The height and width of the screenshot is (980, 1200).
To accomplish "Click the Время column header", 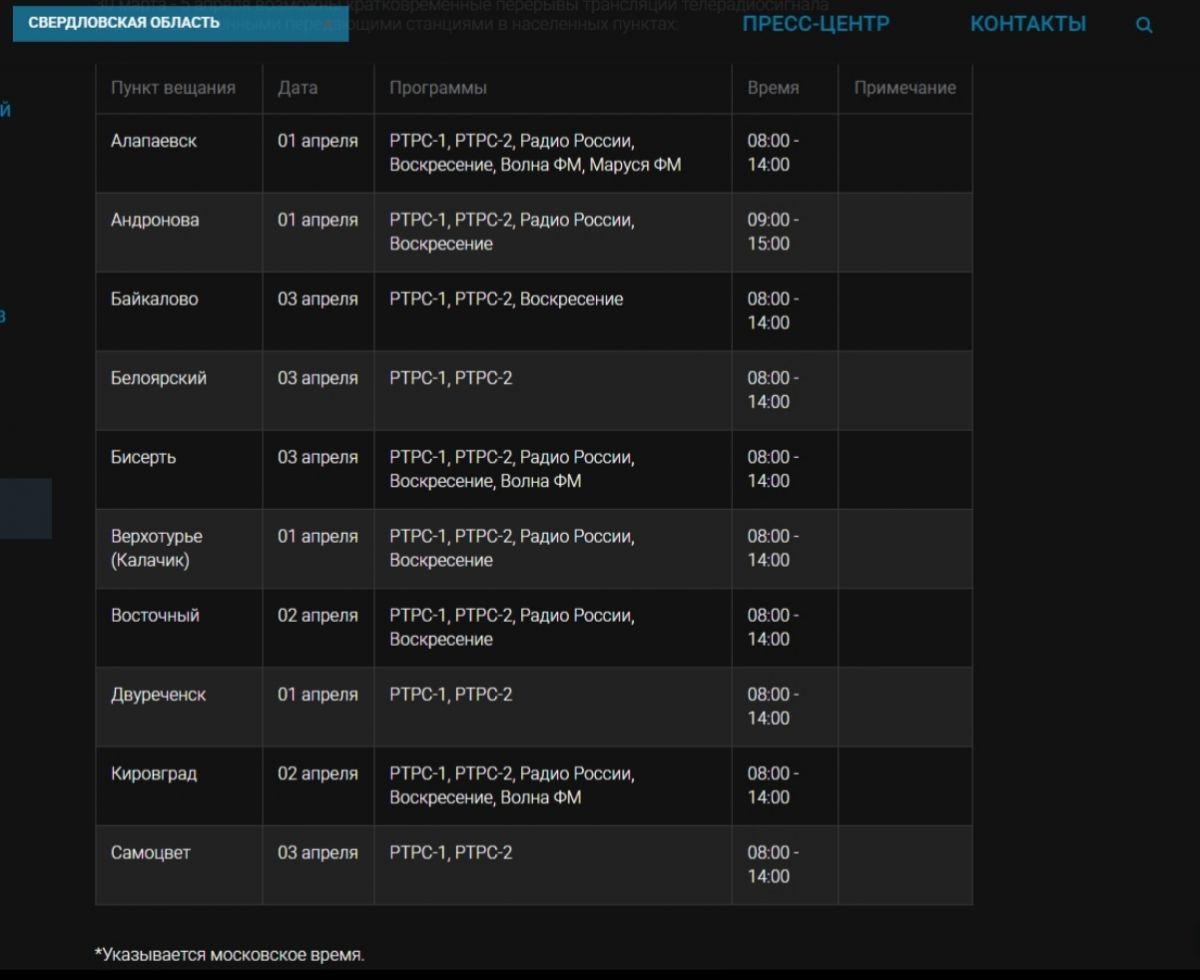I will pos(773,88).
